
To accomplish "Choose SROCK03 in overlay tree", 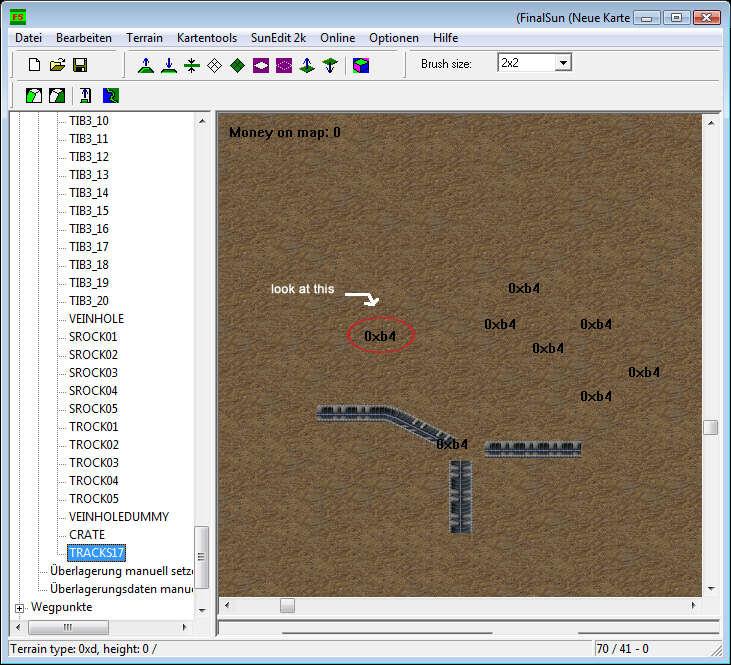I will coord(93,373).
